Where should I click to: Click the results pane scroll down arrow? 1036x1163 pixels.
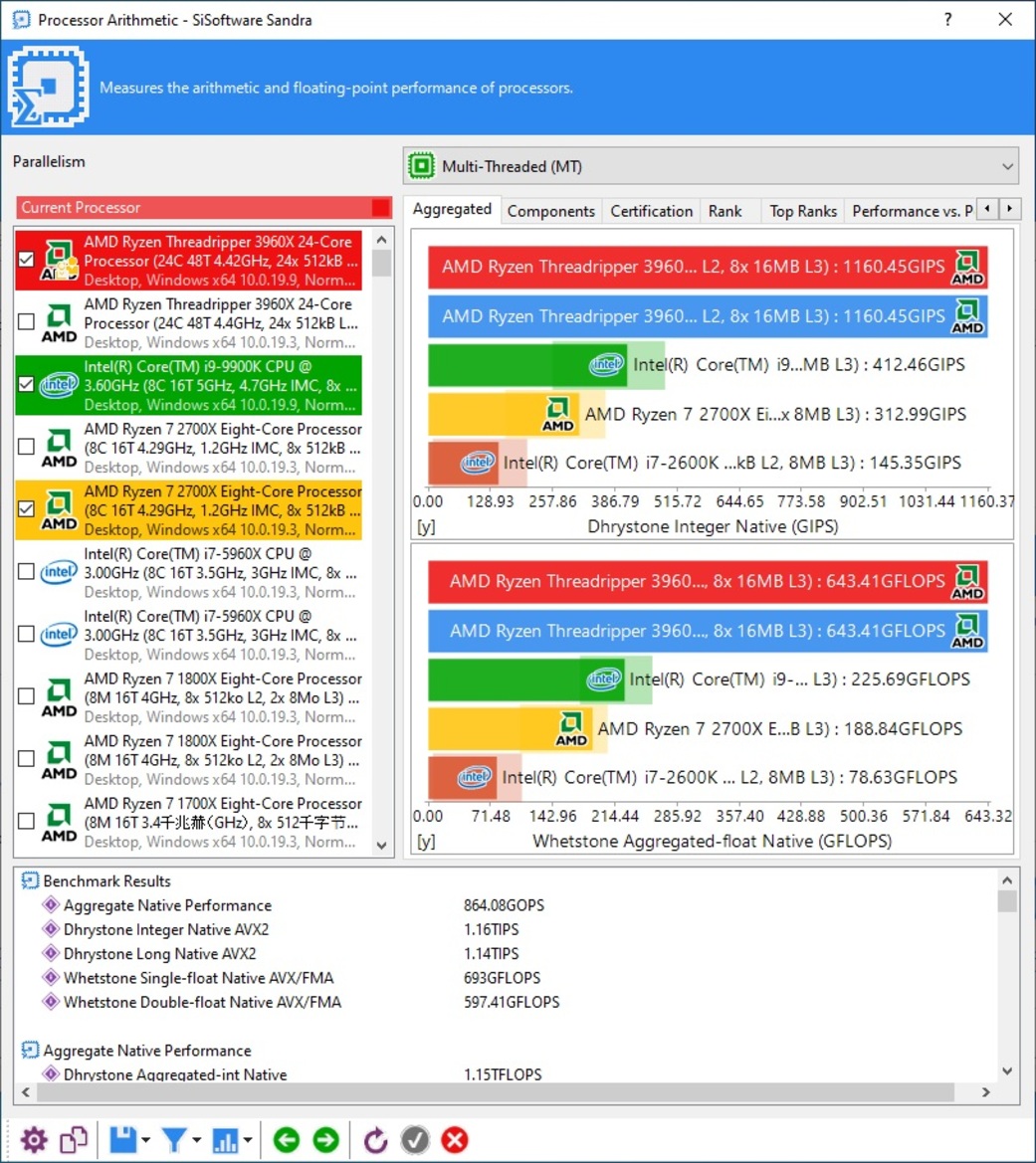(1007, 1070)
